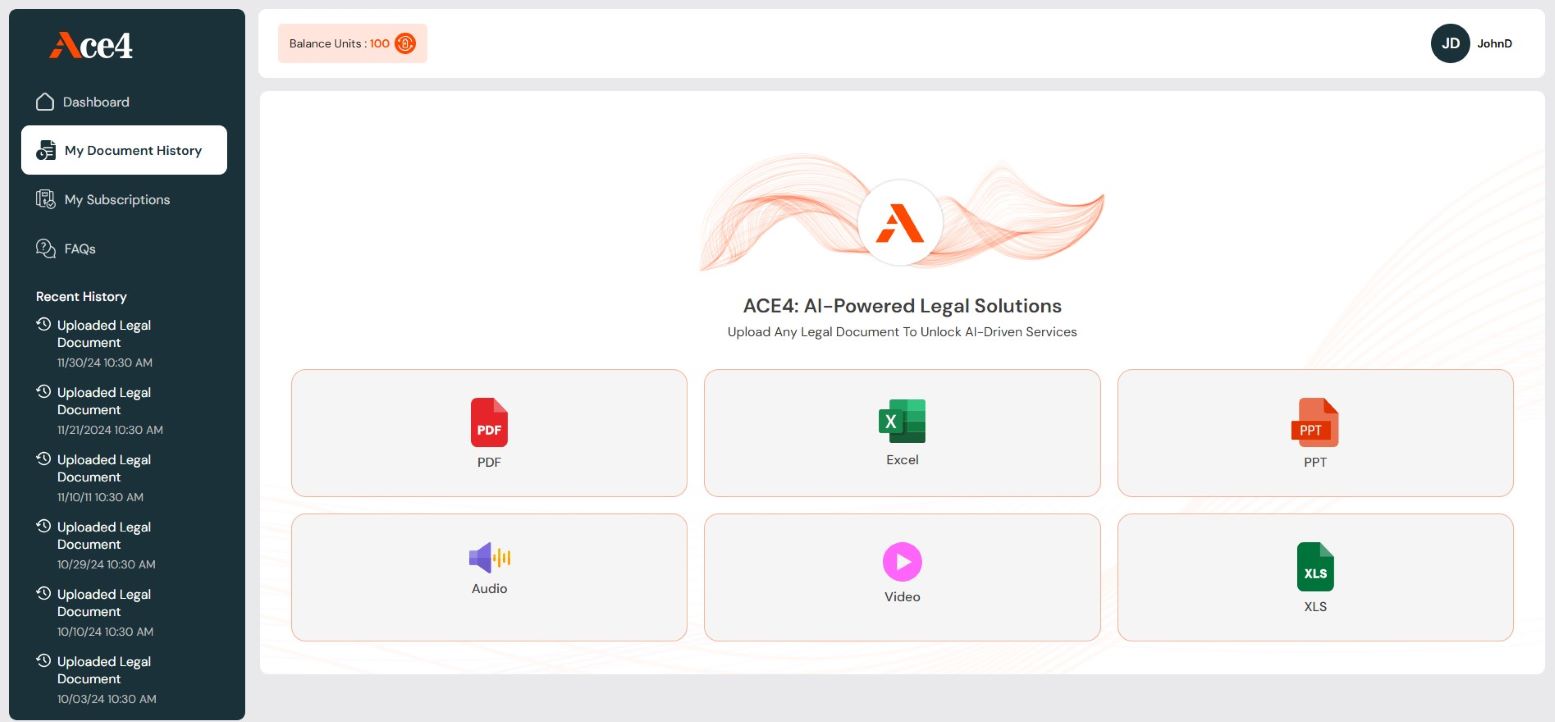Screen dimensions: 1555x722
Task: Click history clock icon for 10/10/24 entry
Action: (x=43, y=593)
